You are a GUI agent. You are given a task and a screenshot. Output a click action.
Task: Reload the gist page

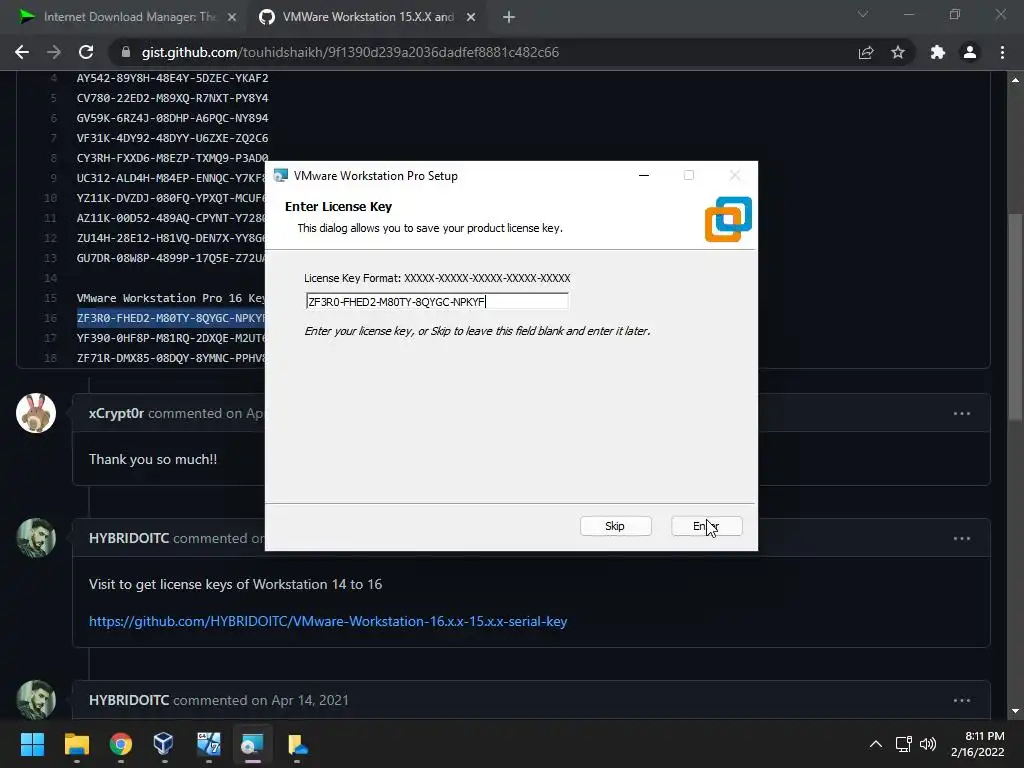[86, 52]
